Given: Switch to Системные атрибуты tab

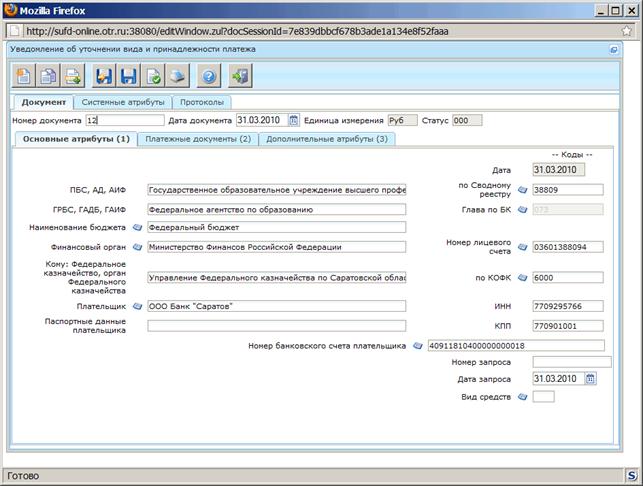Looking at the screenshot, I should pos(123,102).
